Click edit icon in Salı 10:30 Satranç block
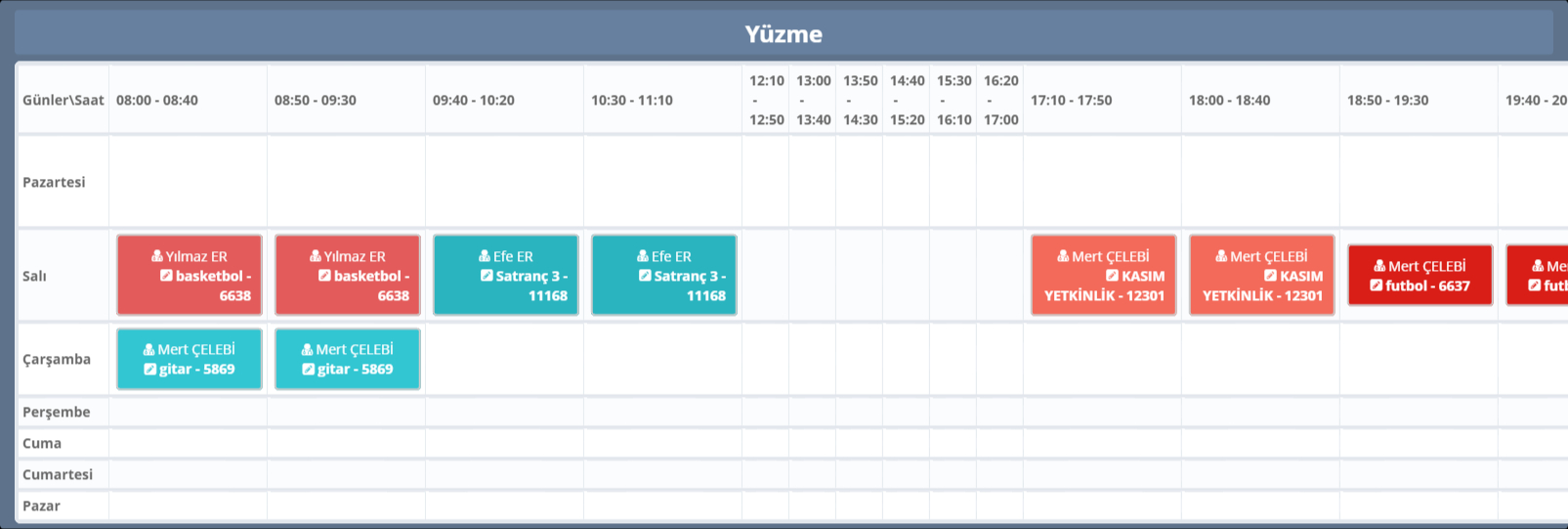 (x=645, y=276)
